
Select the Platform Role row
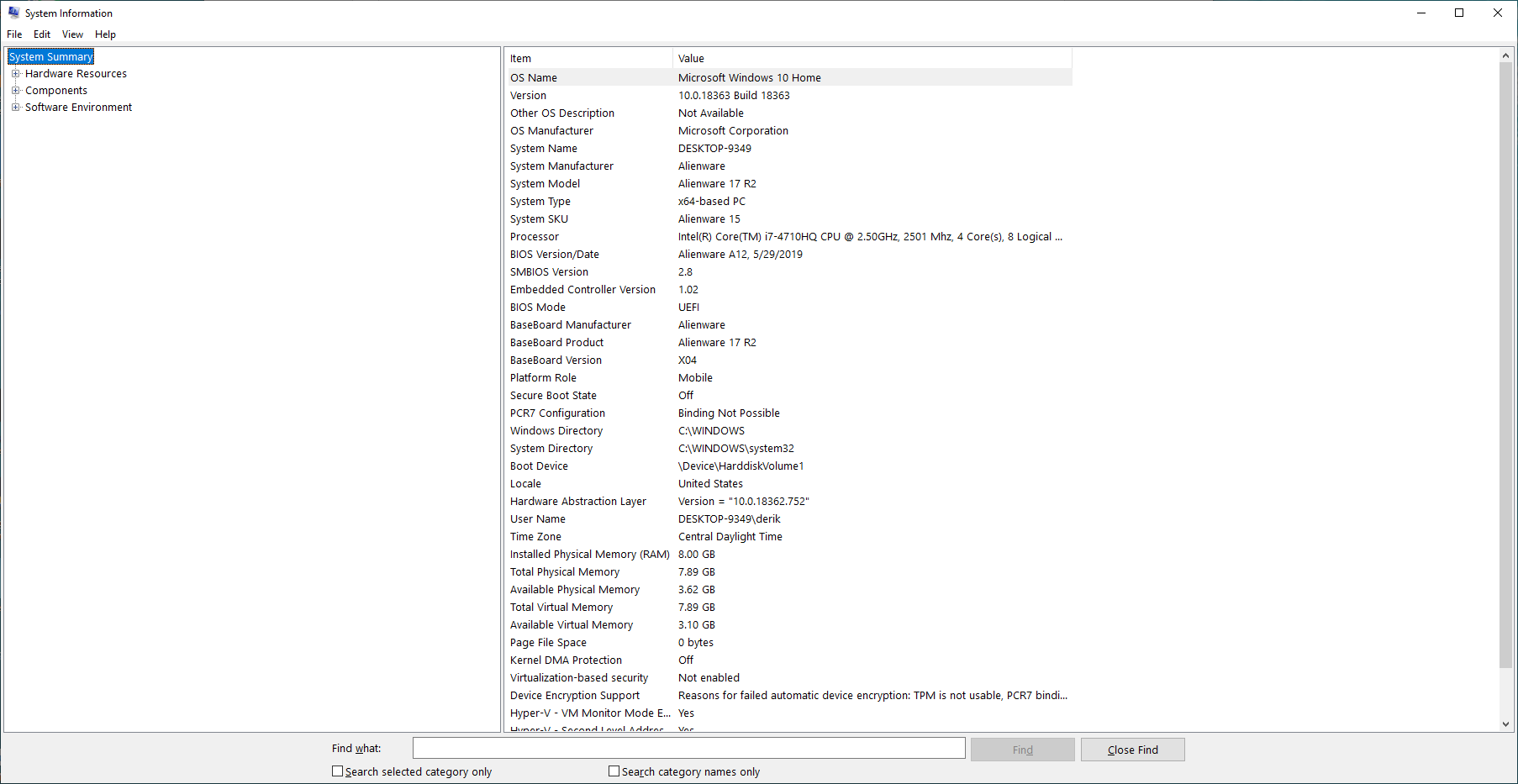pyautogui.click(x=788, y=377)
